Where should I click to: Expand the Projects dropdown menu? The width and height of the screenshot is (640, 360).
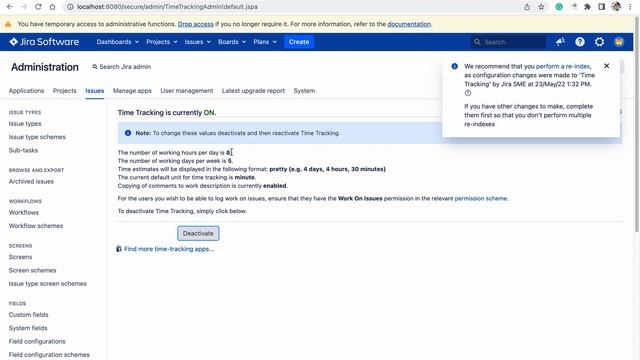162,42
